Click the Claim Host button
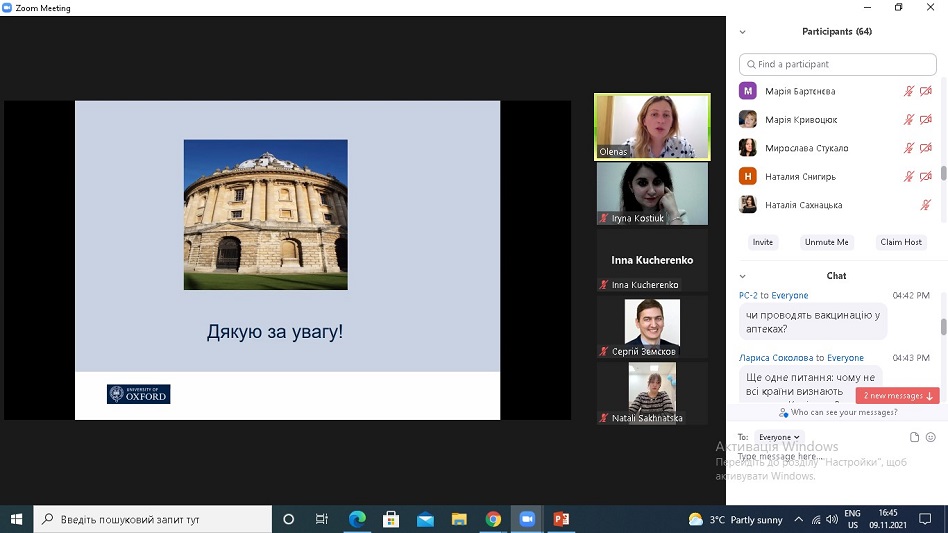This screenshot has height=533, width=948. point(900,242)
